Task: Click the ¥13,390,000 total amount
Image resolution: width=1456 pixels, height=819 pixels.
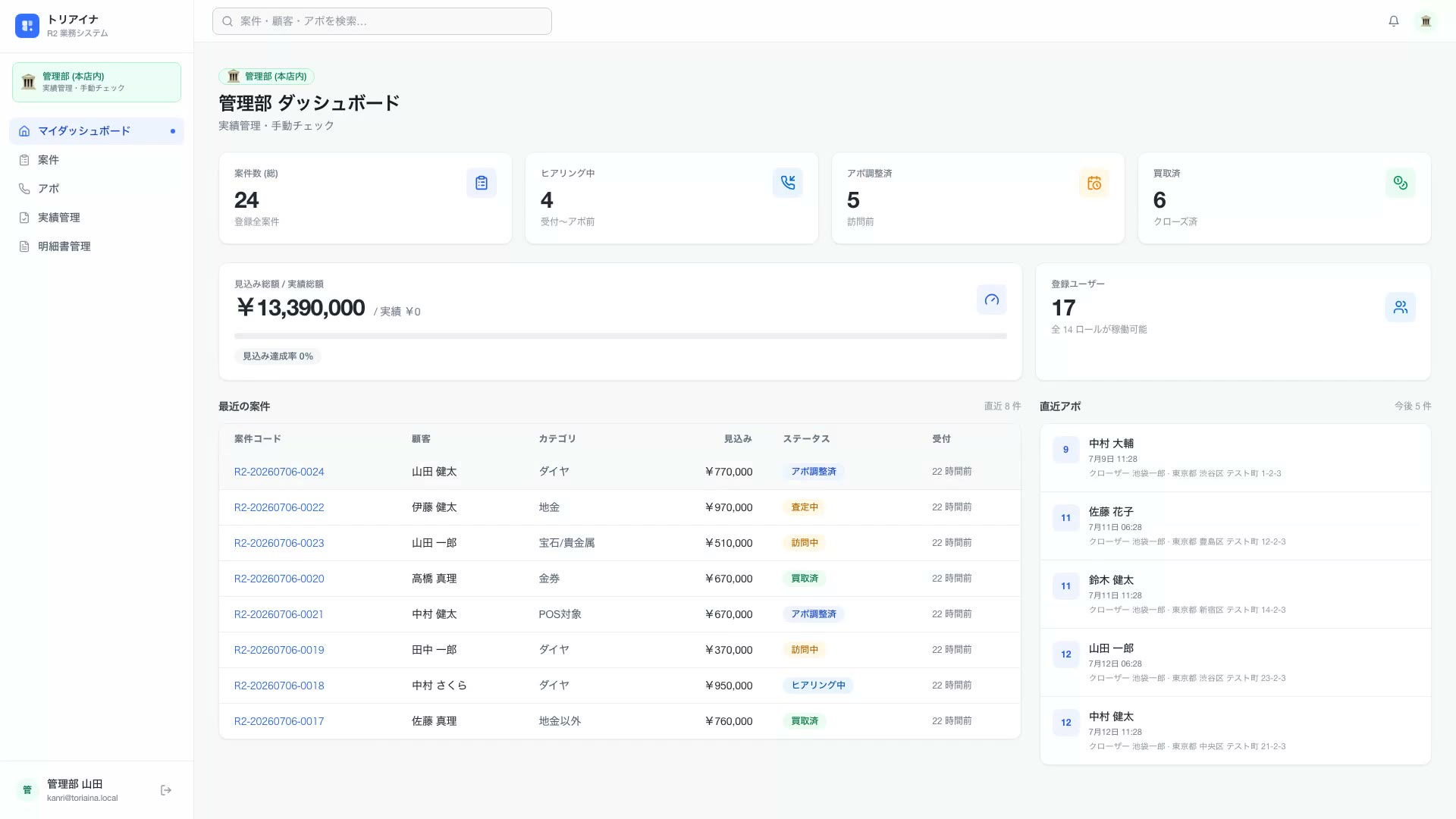Action: point(300,308)
